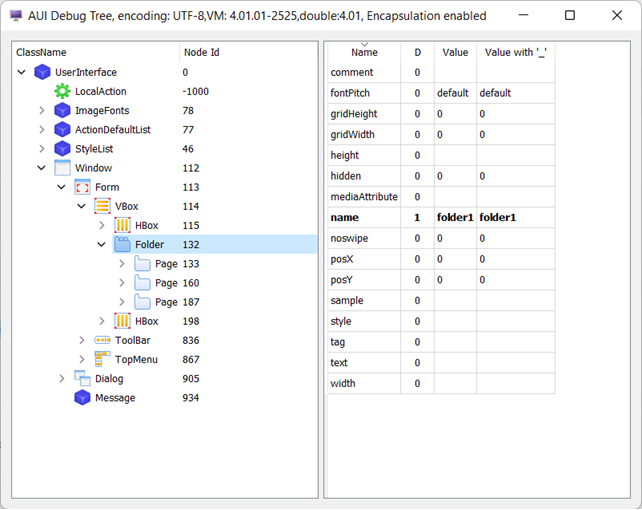The width and height of the screenshot is (642, 510).
Task: Click the green gear LocalAction icon
Action: 62,91
